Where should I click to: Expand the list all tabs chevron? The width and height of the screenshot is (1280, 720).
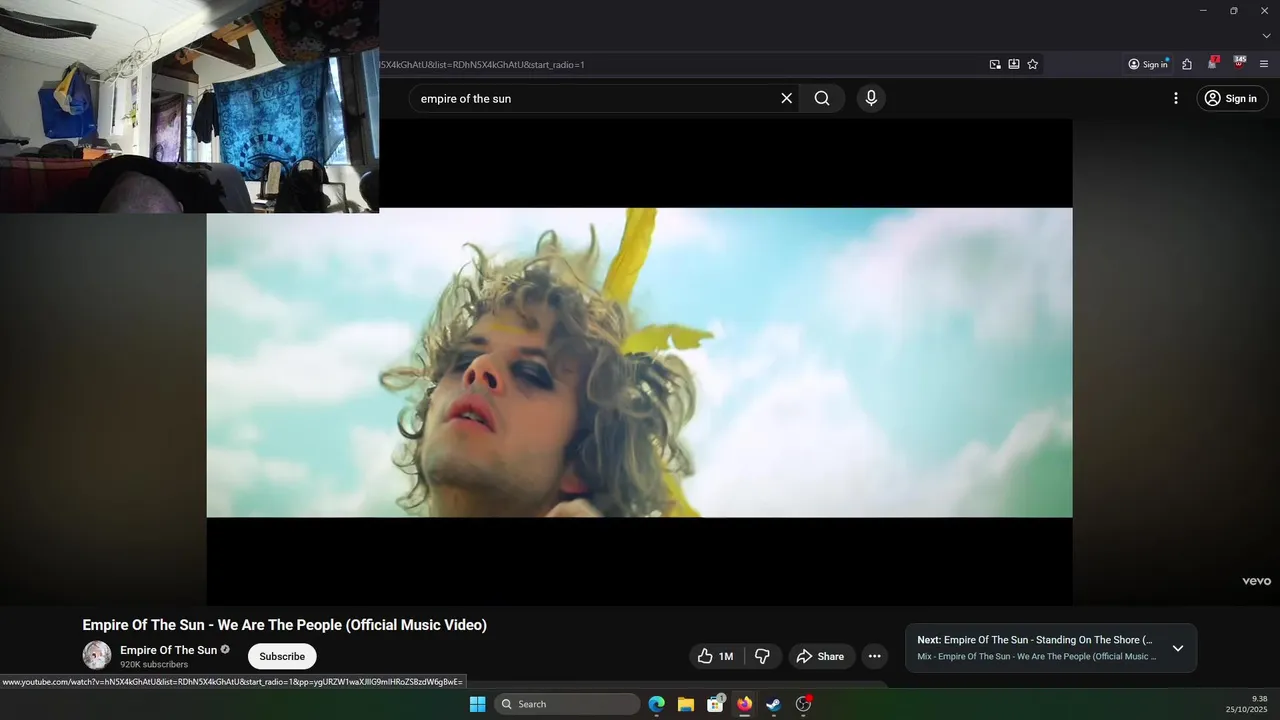click(x=1266, y=36)
